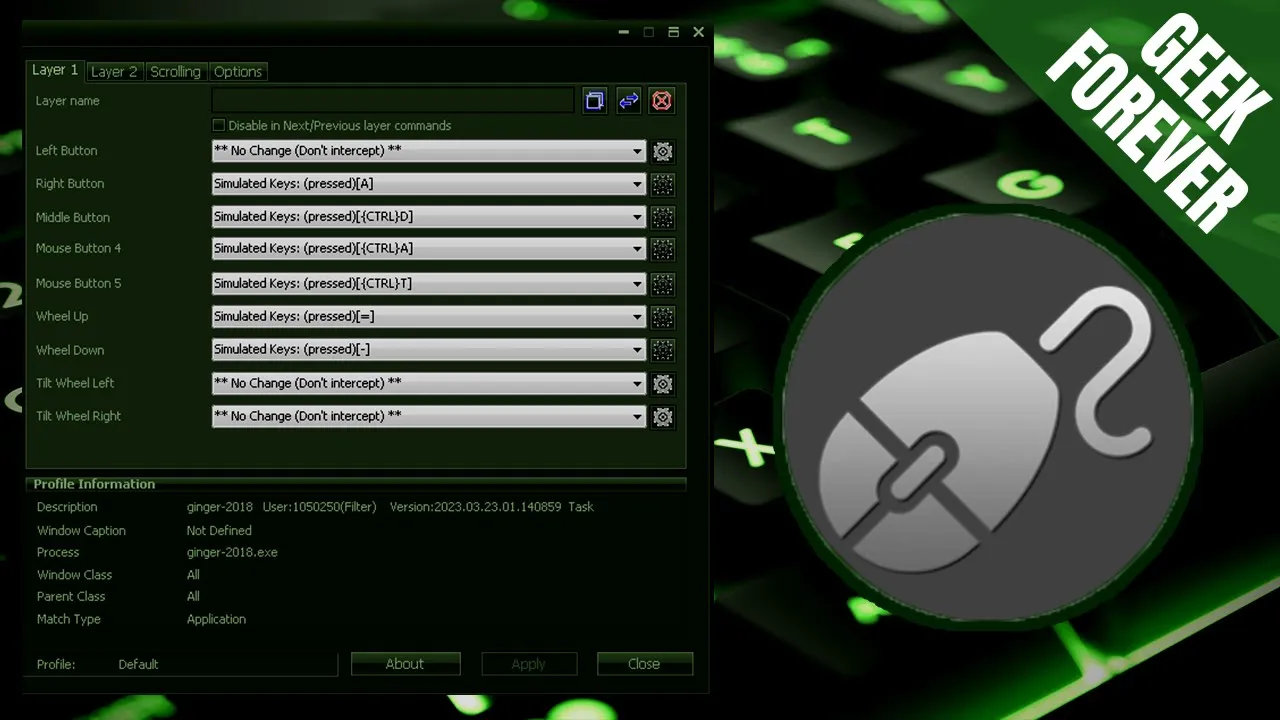Click the Wheel Down label
The image size is (1280, 720).
[x=70, y=350]
